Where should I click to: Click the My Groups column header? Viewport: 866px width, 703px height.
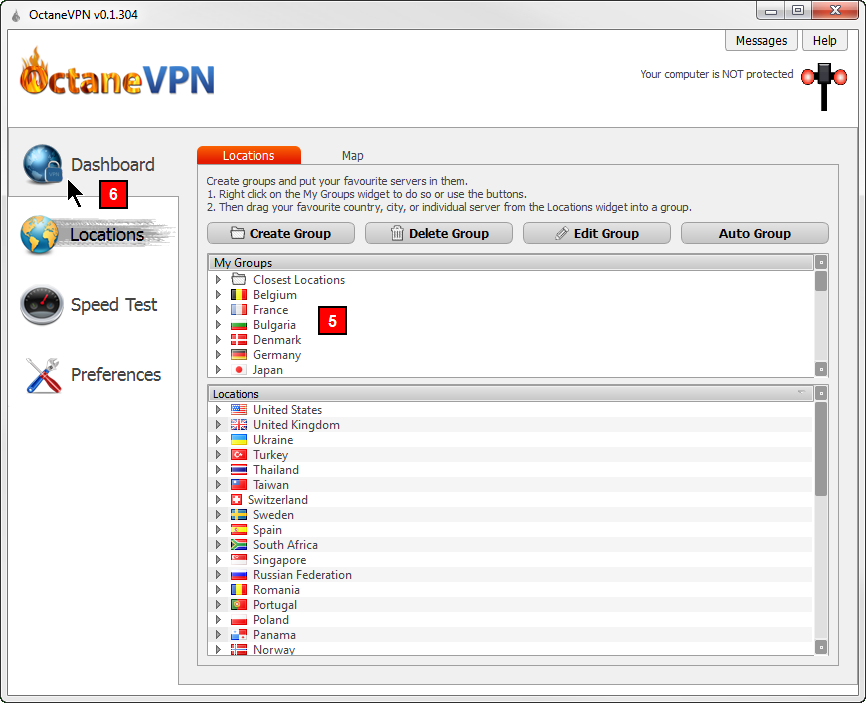click(510, 262)
